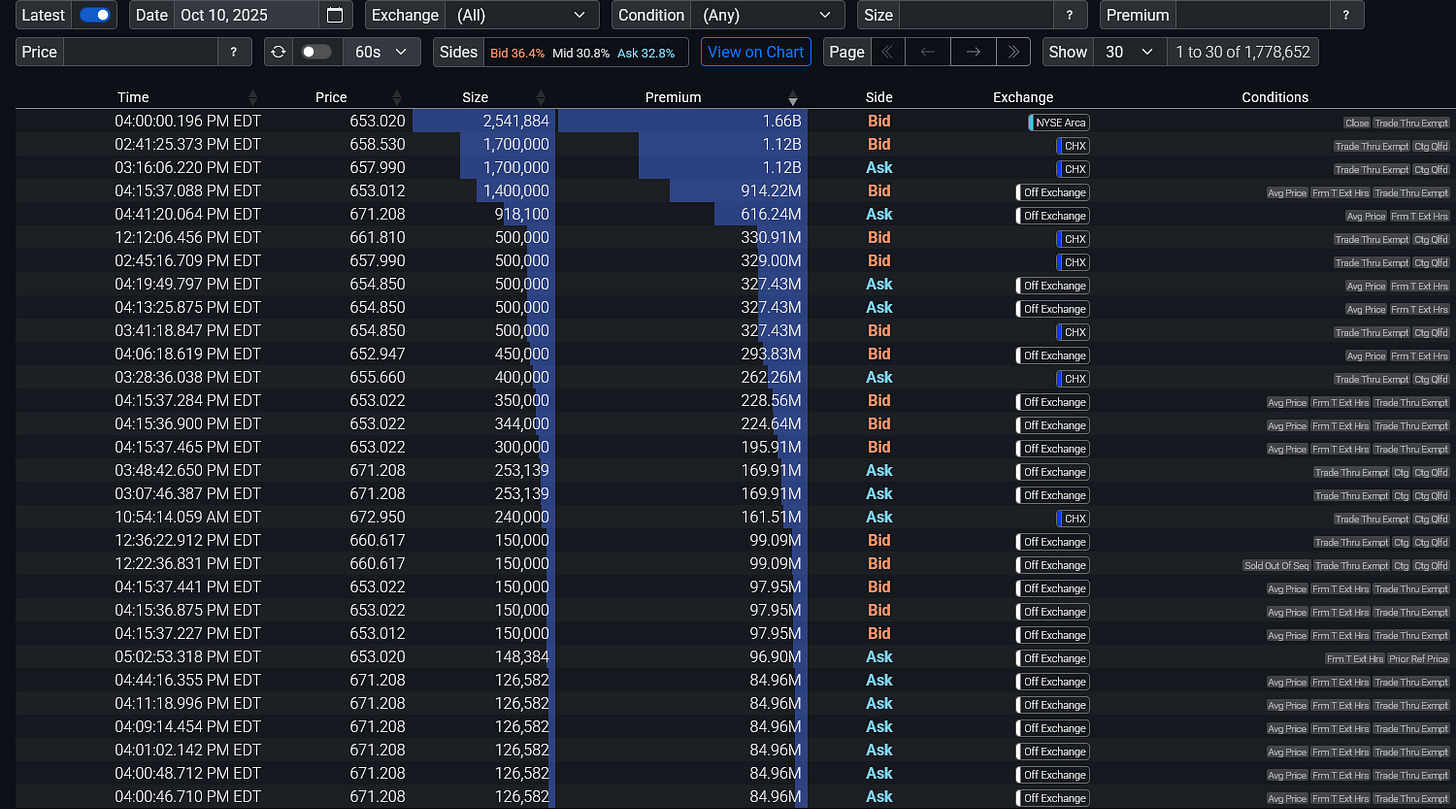Click the 04:00:00.196 PM EDT time cell
The width and height of the screenshot is (1456, 809).
[x=188, y=121]
